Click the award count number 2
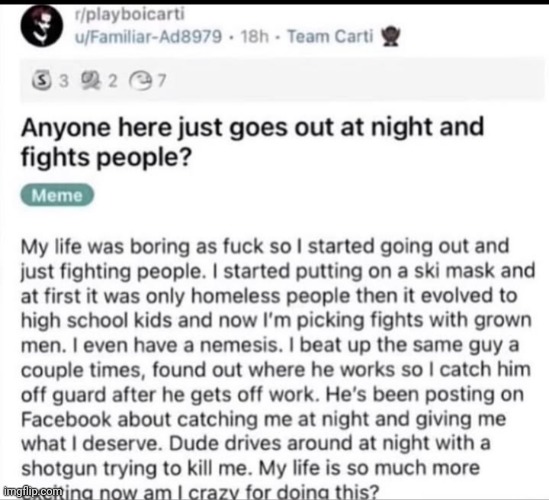Image resolution: width=549 pixels, height=500 pixels. pyautogui.click(x=112, y=81)
